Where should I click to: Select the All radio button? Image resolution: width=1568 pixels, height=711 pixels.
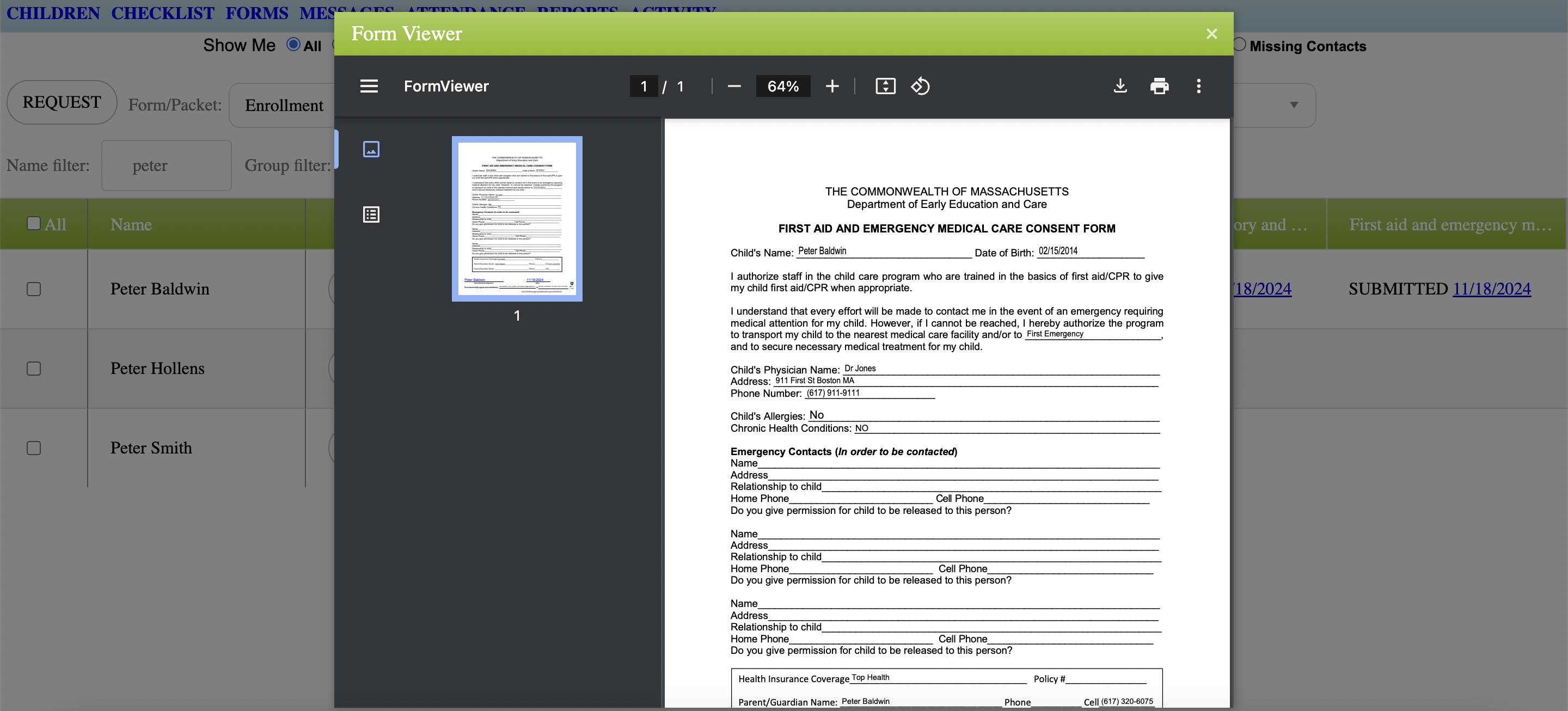[x=293, y=45]
